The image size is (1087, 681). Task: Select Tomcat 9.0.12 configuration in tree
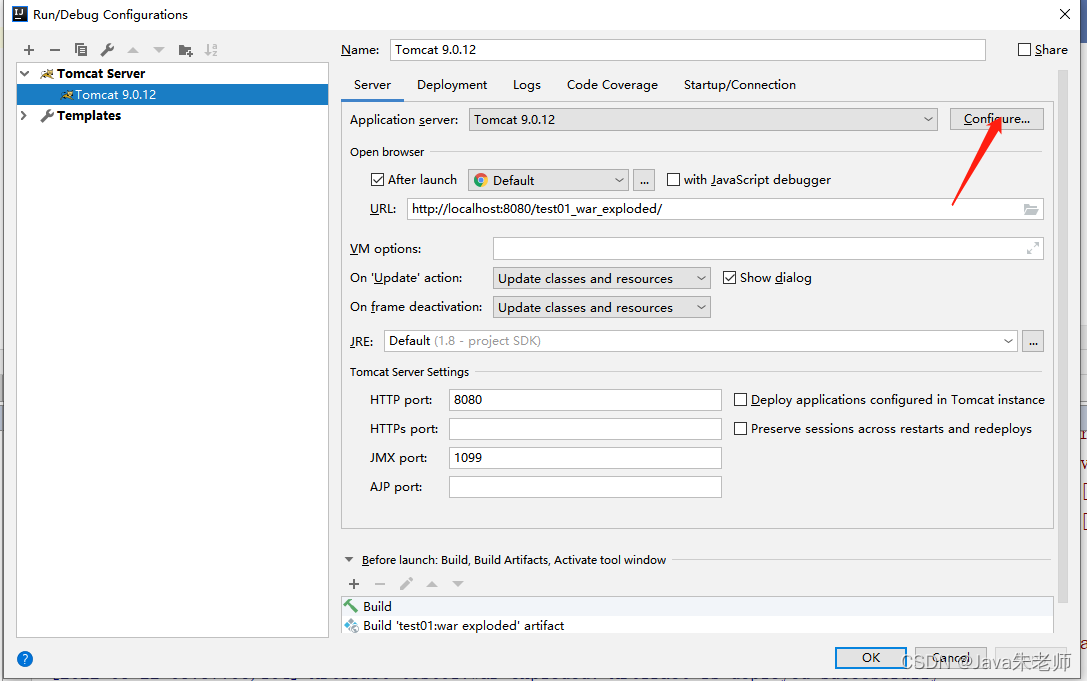[172, 94]
